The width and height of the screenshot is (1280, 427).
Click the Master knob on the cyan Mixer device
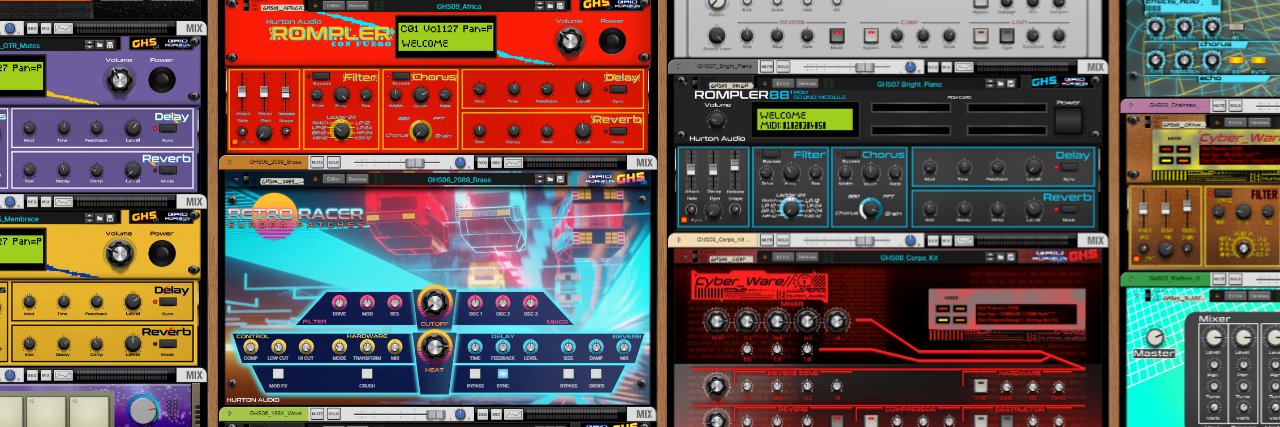pos(1155,338)
